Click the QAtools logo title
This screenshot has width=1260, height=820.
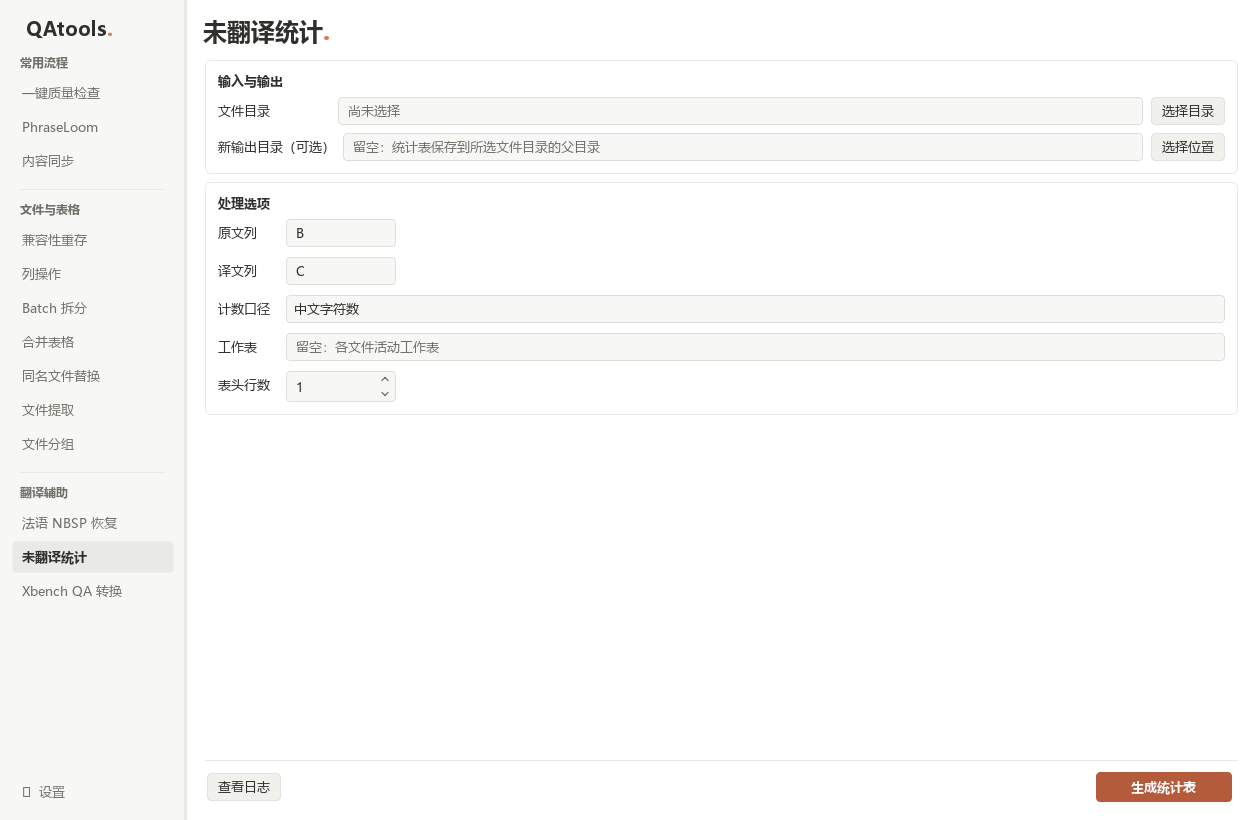tap(69, 29)
